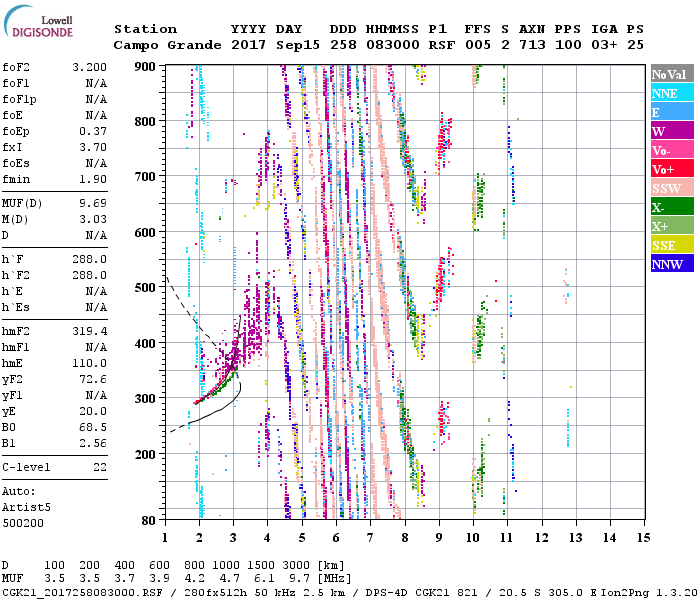Click the C-level value 22
Image resolution: width=700 pixels, height=600 pixels.
click(x=101, y=467)
